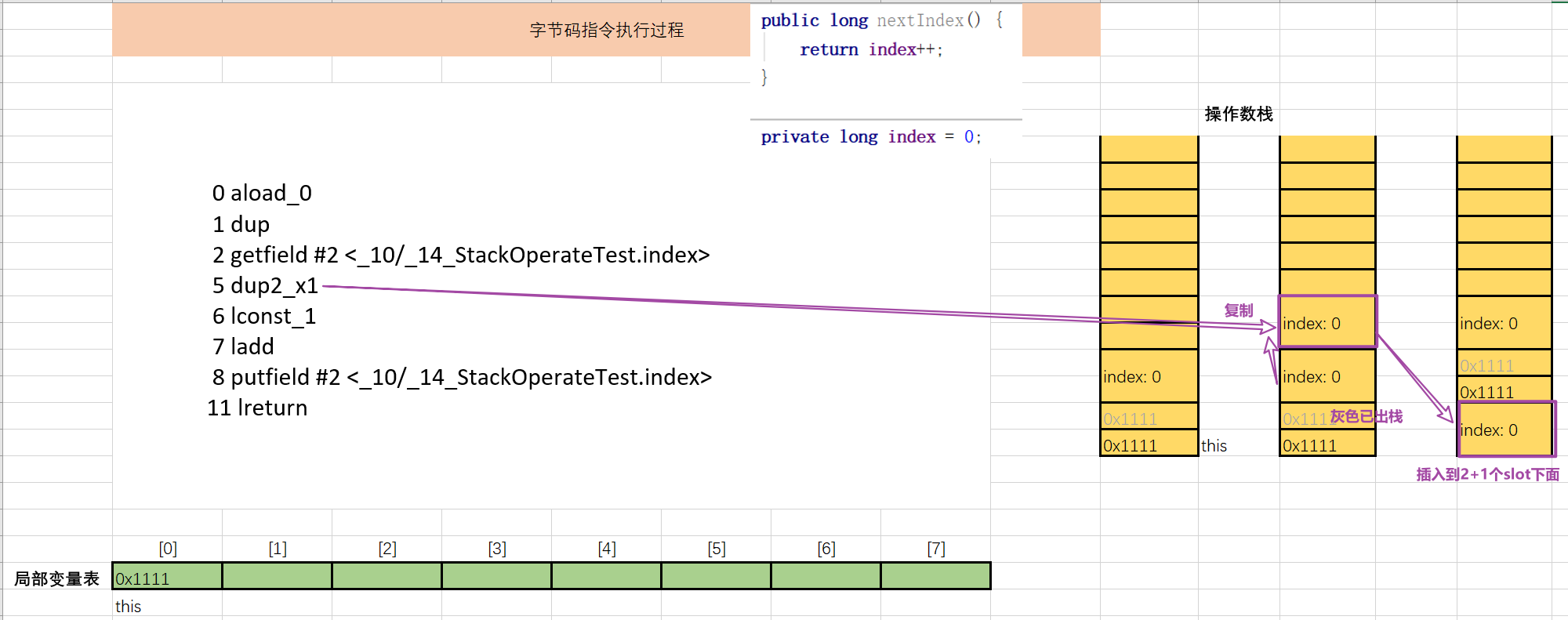Image resolution: width=1568 pixels, height=620 pixels.
Task: Select the '0 aload_0' bytecode line
Action: [262, 193]
